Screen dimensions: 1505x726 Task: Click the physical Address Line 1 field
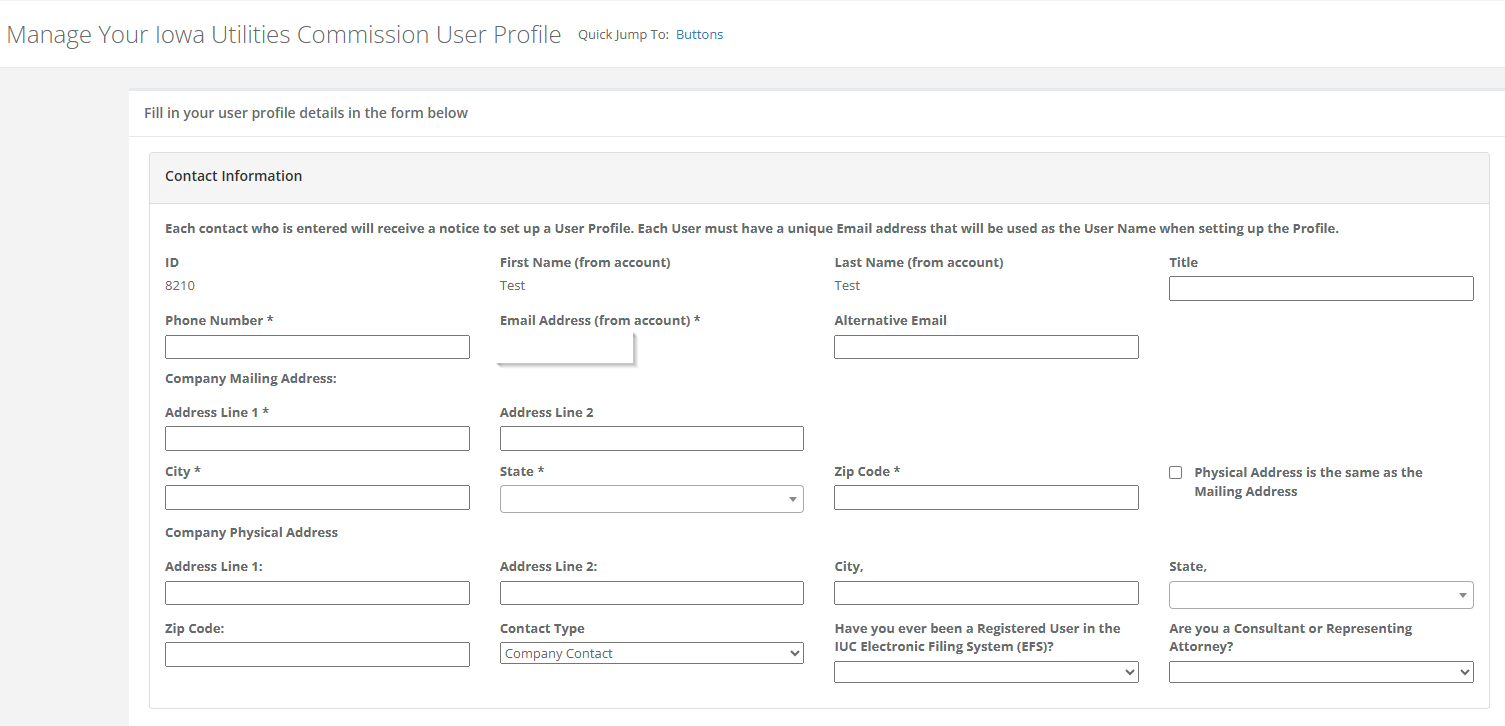(317, 593)
